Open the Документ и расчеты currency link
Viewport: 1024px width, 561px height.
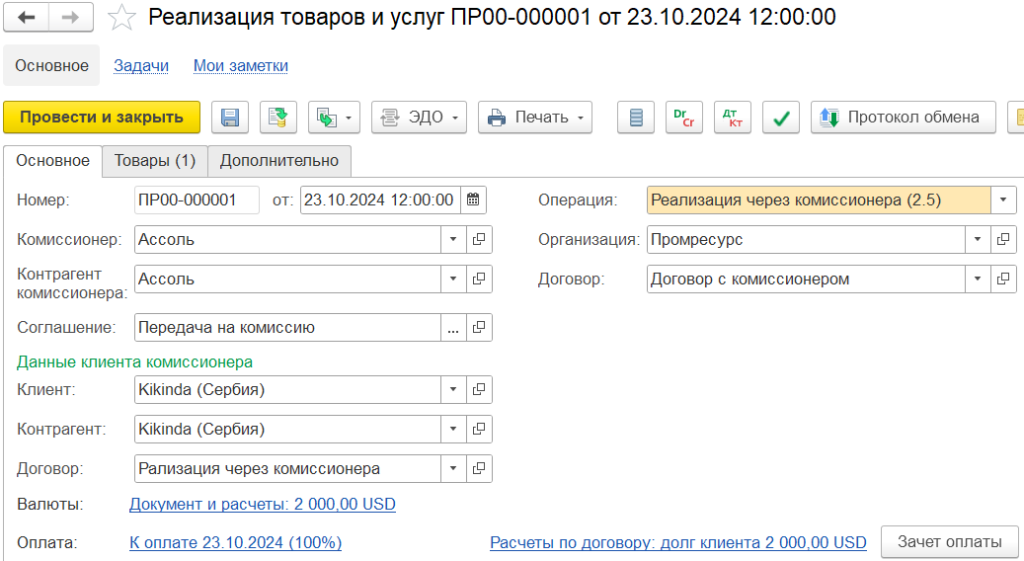262,504
